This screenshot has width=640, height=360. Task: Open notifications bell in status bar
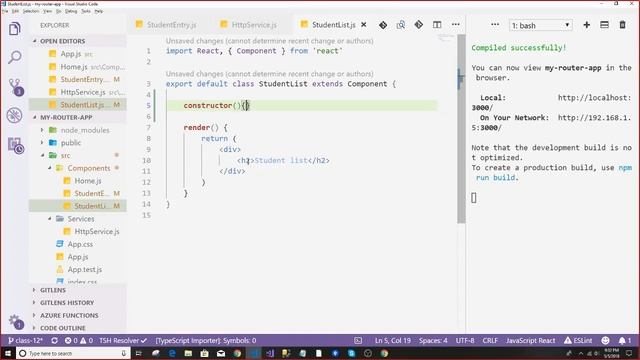(624, 340)
